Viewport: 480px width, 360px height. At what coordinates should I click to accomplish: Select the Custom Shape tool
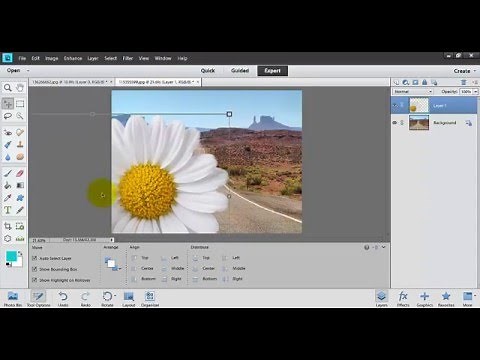(x=20, y=198)
